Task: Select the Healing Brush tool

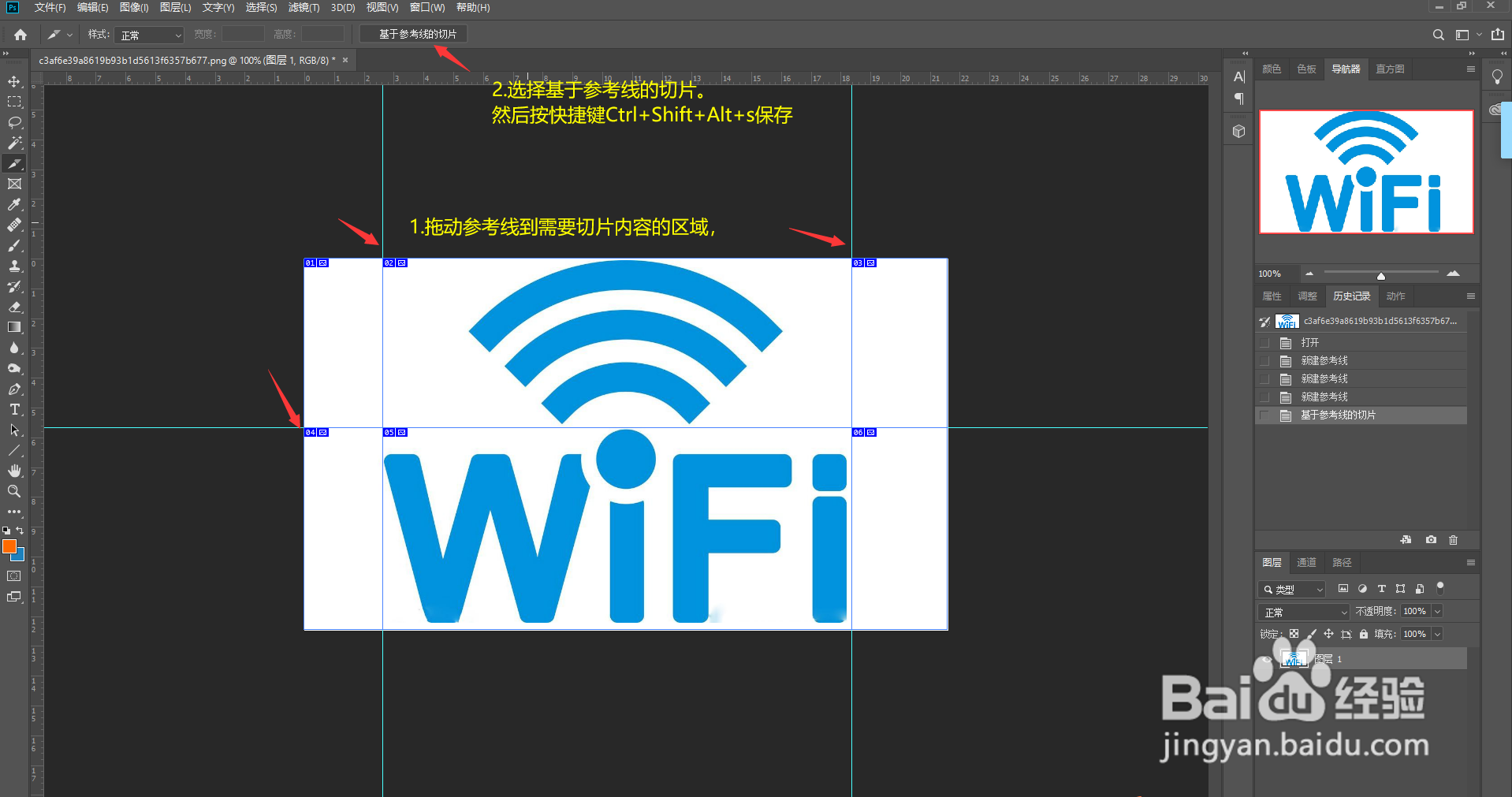Action: click(14, 225)
